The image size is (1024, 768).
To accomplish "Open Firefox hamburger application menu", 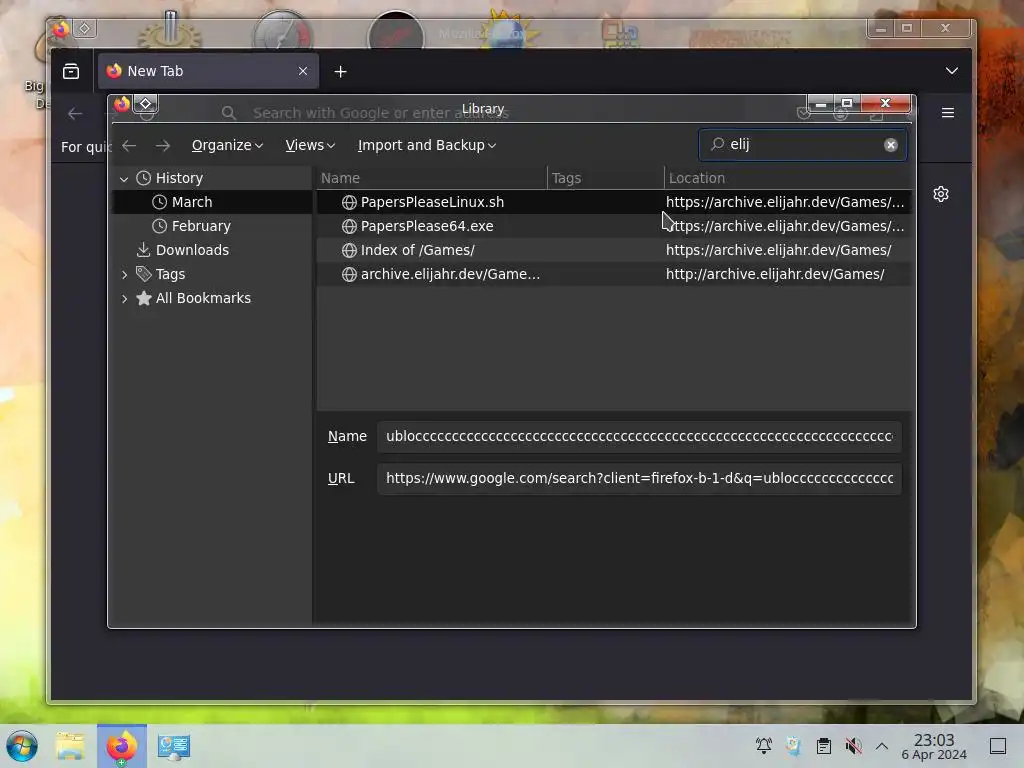I will 948,113.
